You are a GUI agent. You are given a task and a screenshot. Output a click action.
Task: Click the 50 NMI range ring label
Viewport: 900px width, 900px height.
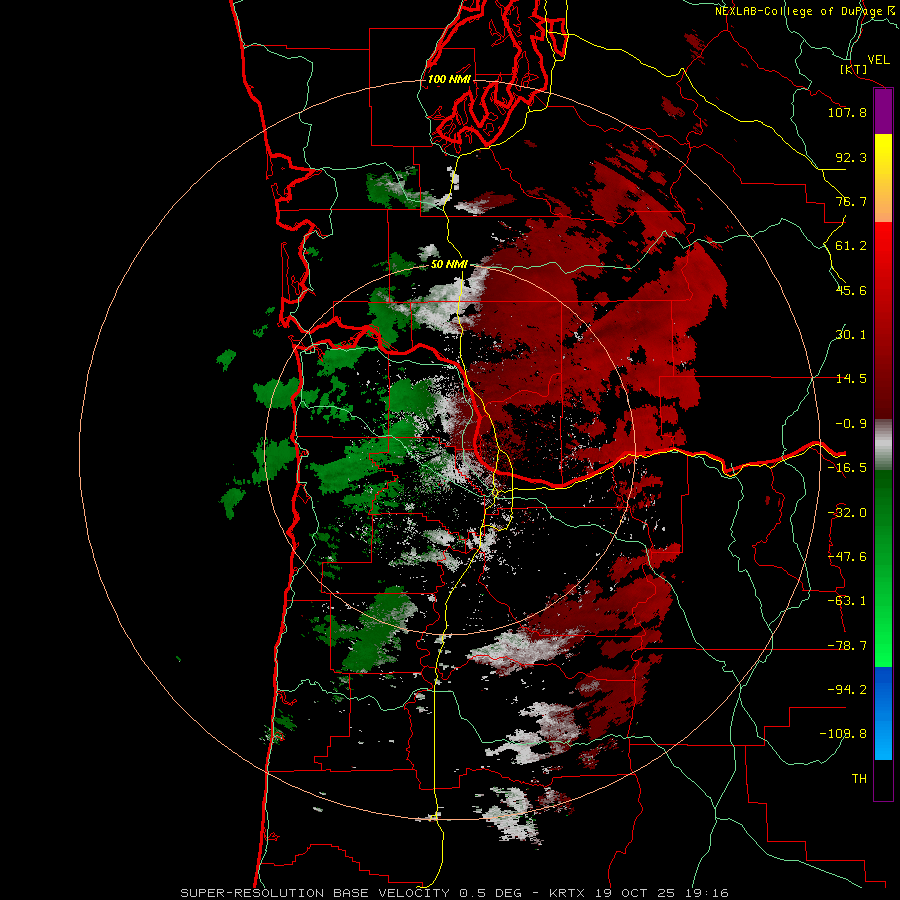point(449,264)
